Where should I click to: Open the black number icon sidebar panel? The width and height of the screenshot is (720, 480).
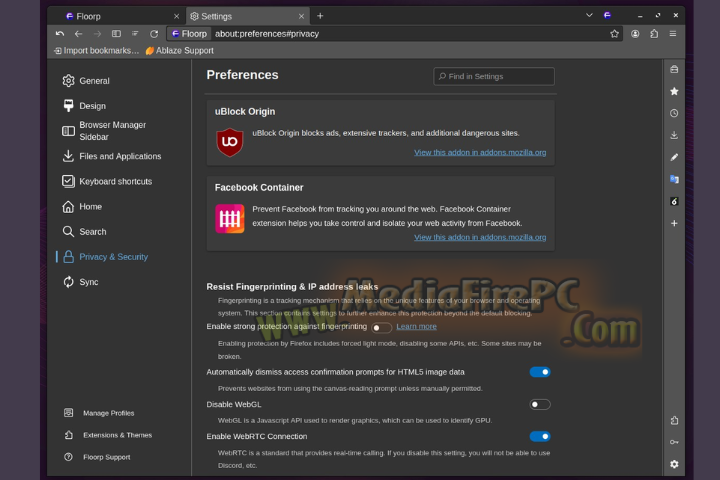[x=674, y=201]
